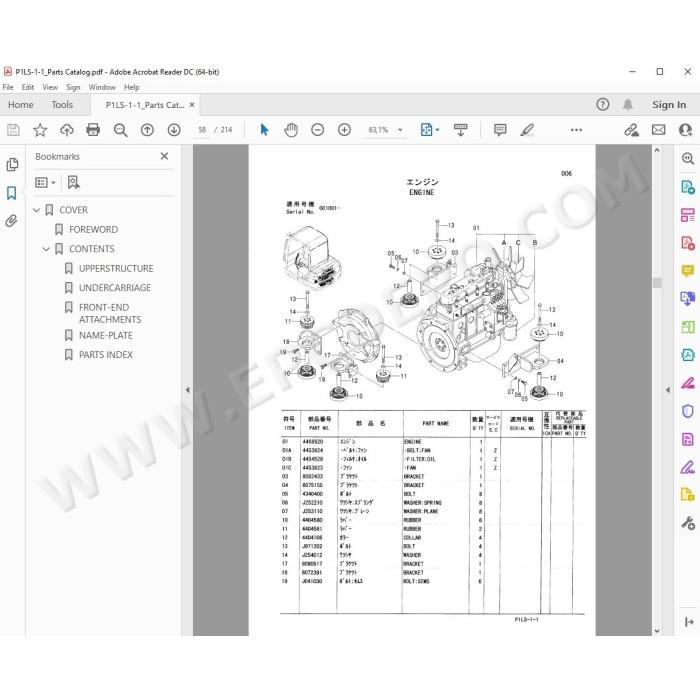The image size is (700, 700).
Task: Toggle the Bookmarks panel icon
Action: click(x=12, y=193)
